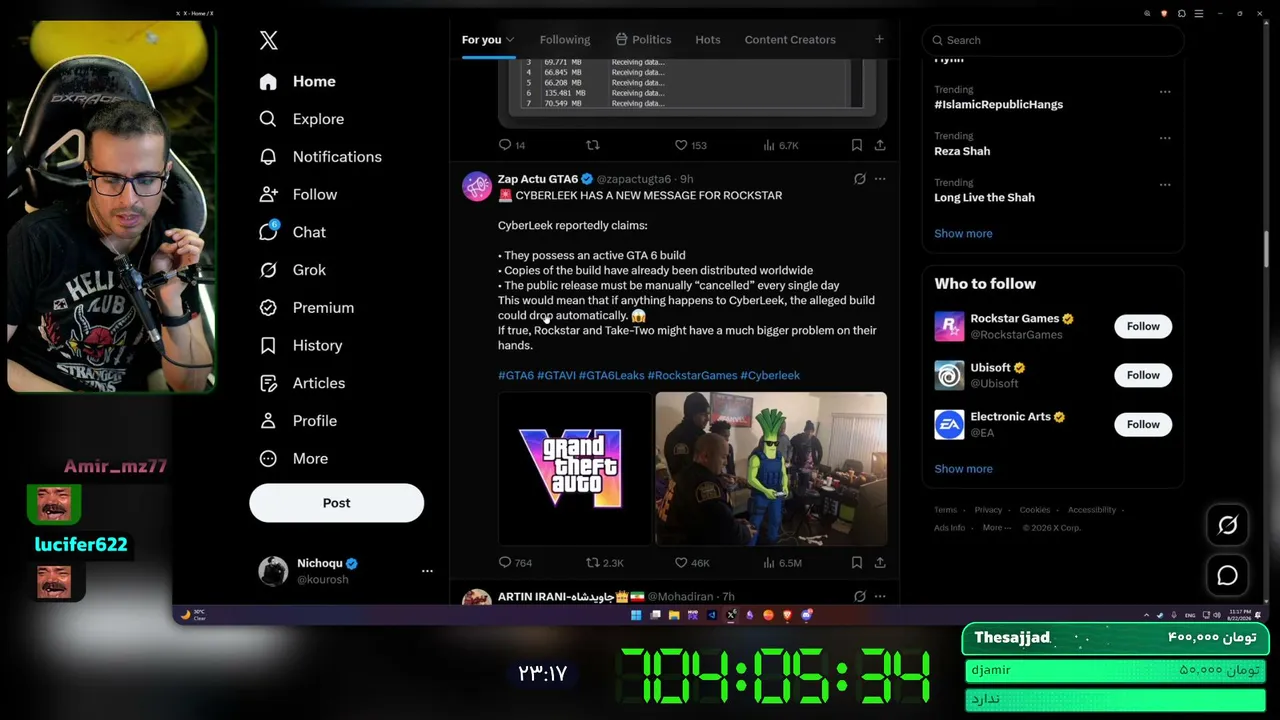Screen dimensions: 1280x720
Task: Open History from the sidebar
Action: 300,345
